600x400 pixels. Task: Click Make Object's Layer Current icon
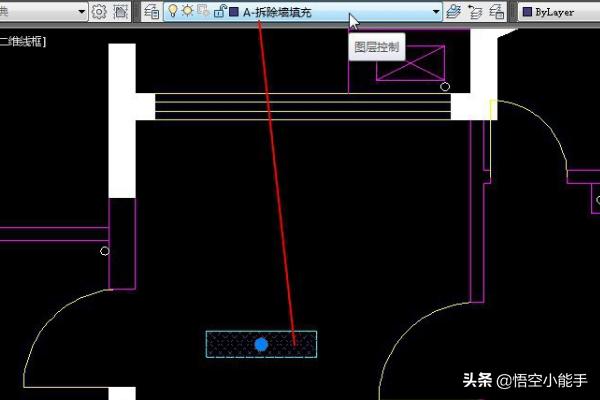(x=455, y=12)
